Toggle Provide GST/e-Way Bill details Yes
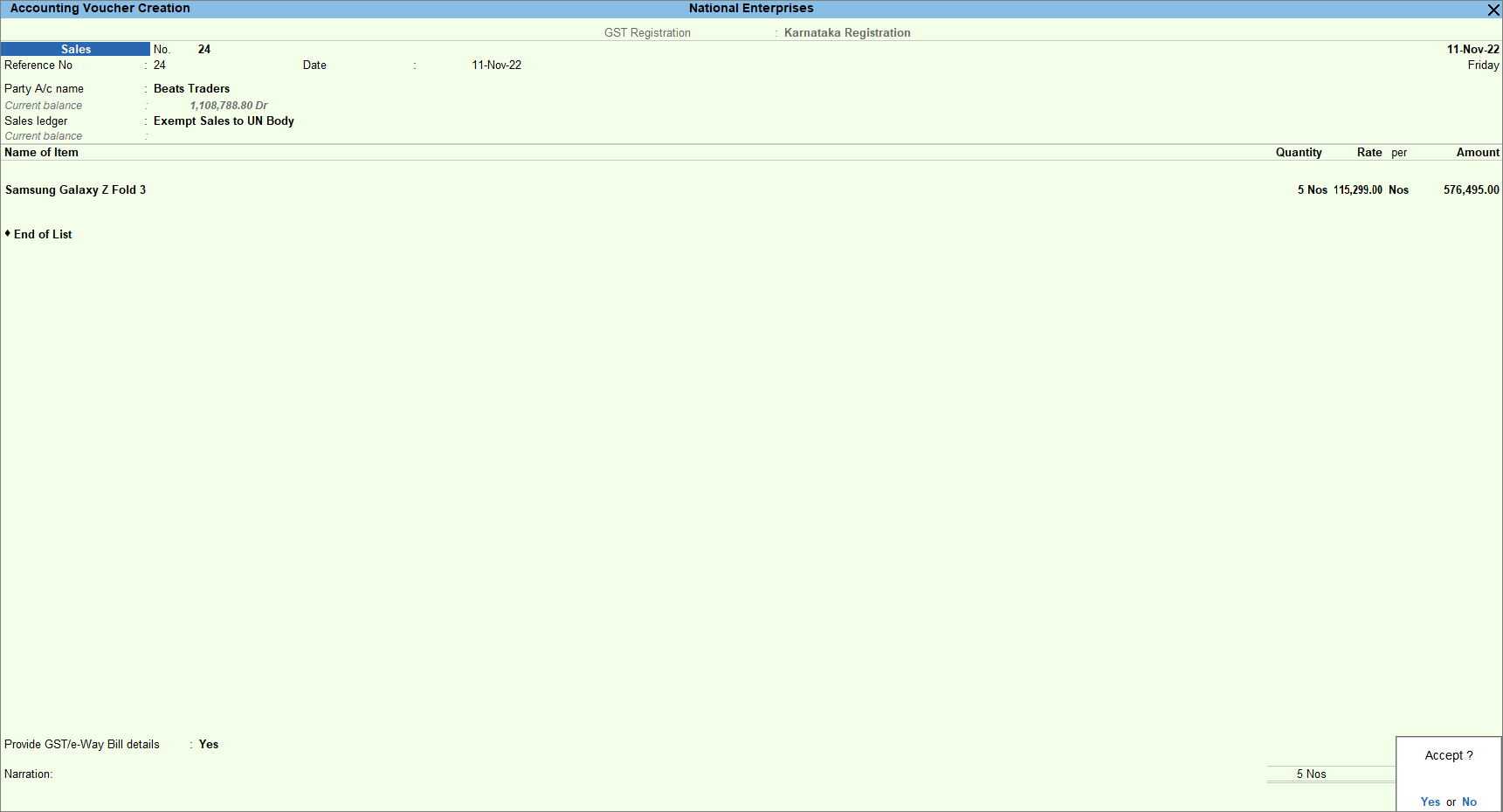 pyautogui.click(x=209, y=744)
